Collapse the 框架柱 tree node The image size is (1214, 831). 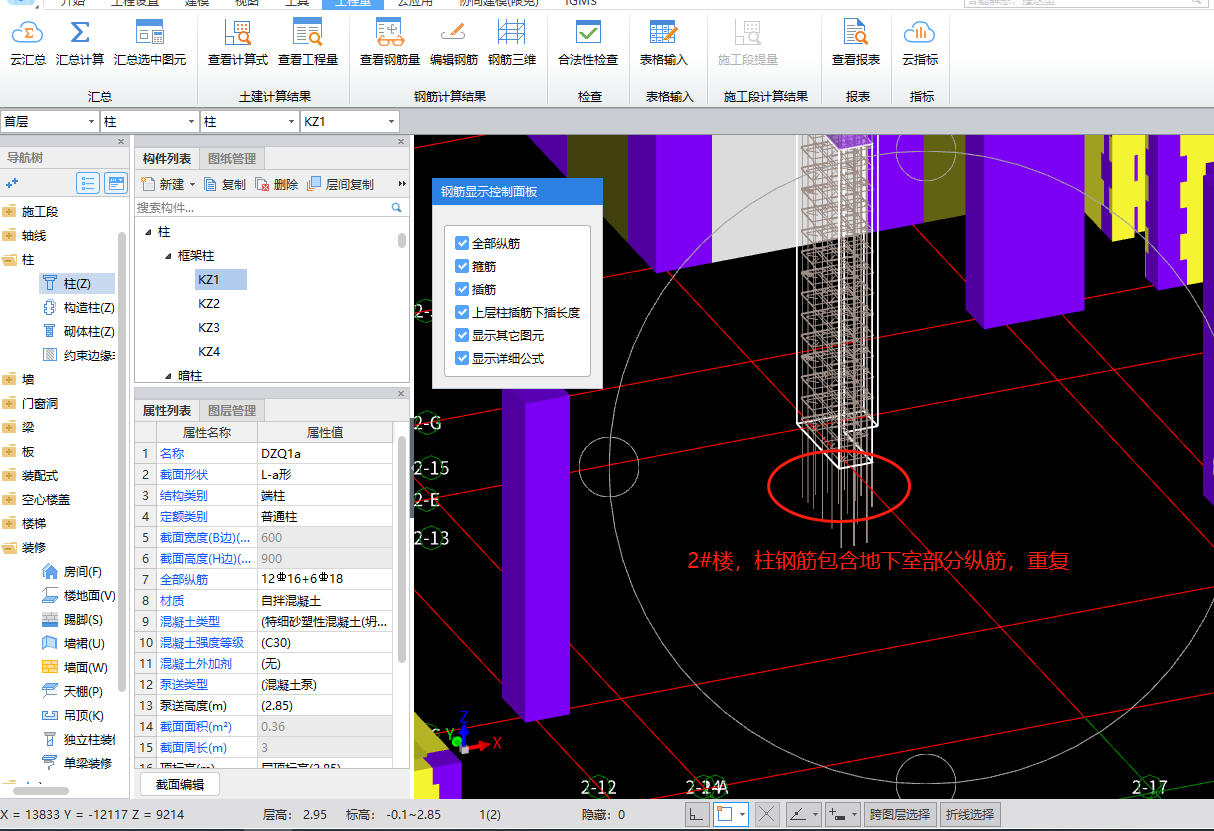point(168,256)
